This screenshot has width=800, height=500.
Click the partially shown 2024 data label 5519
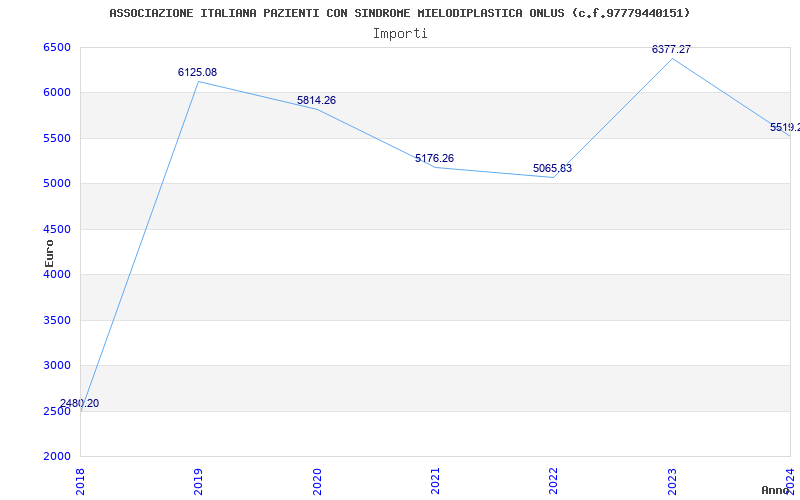[x=785, y=127]
